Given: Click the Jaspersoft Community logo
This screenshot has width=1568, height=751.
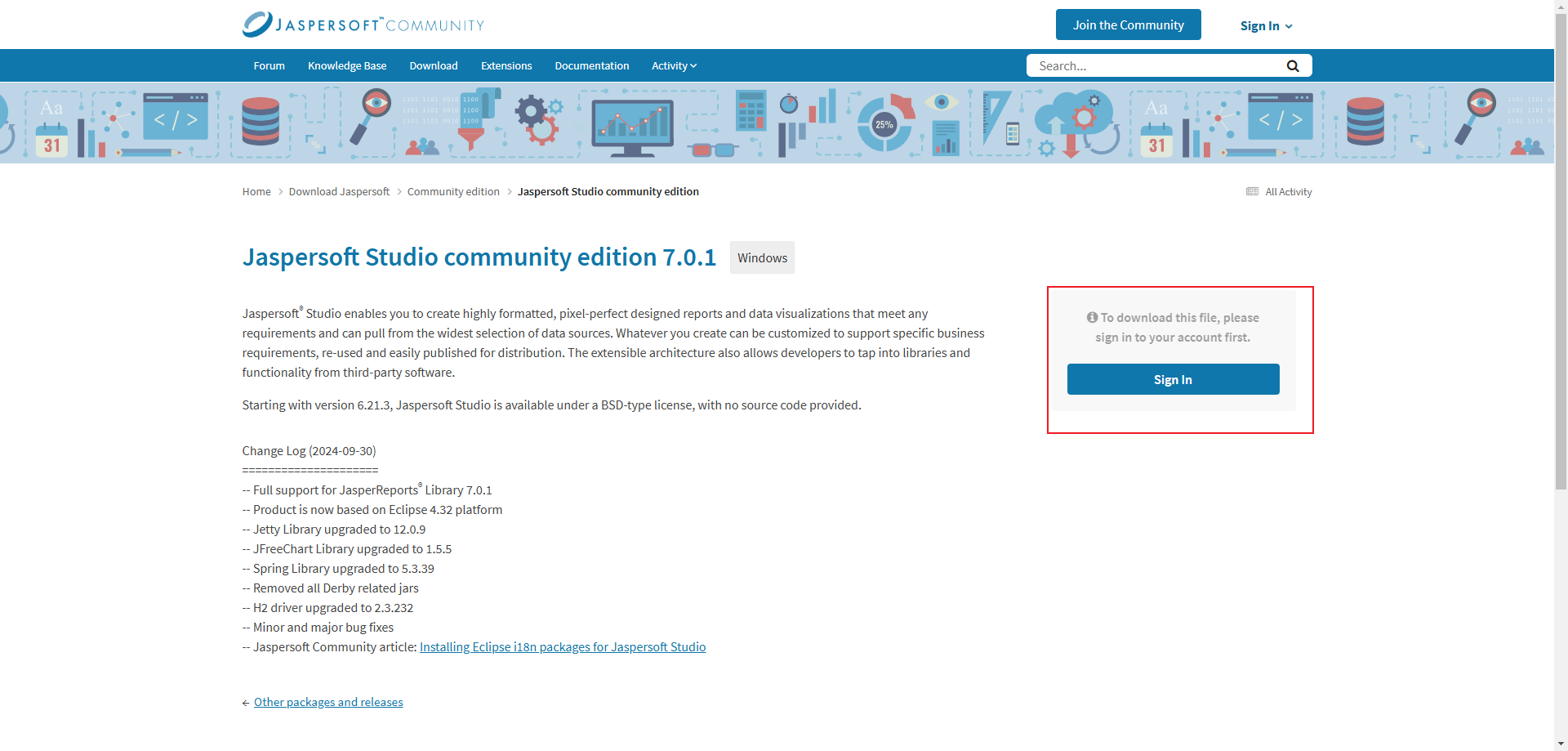Looking at the screenshot, I should [363, 25].
